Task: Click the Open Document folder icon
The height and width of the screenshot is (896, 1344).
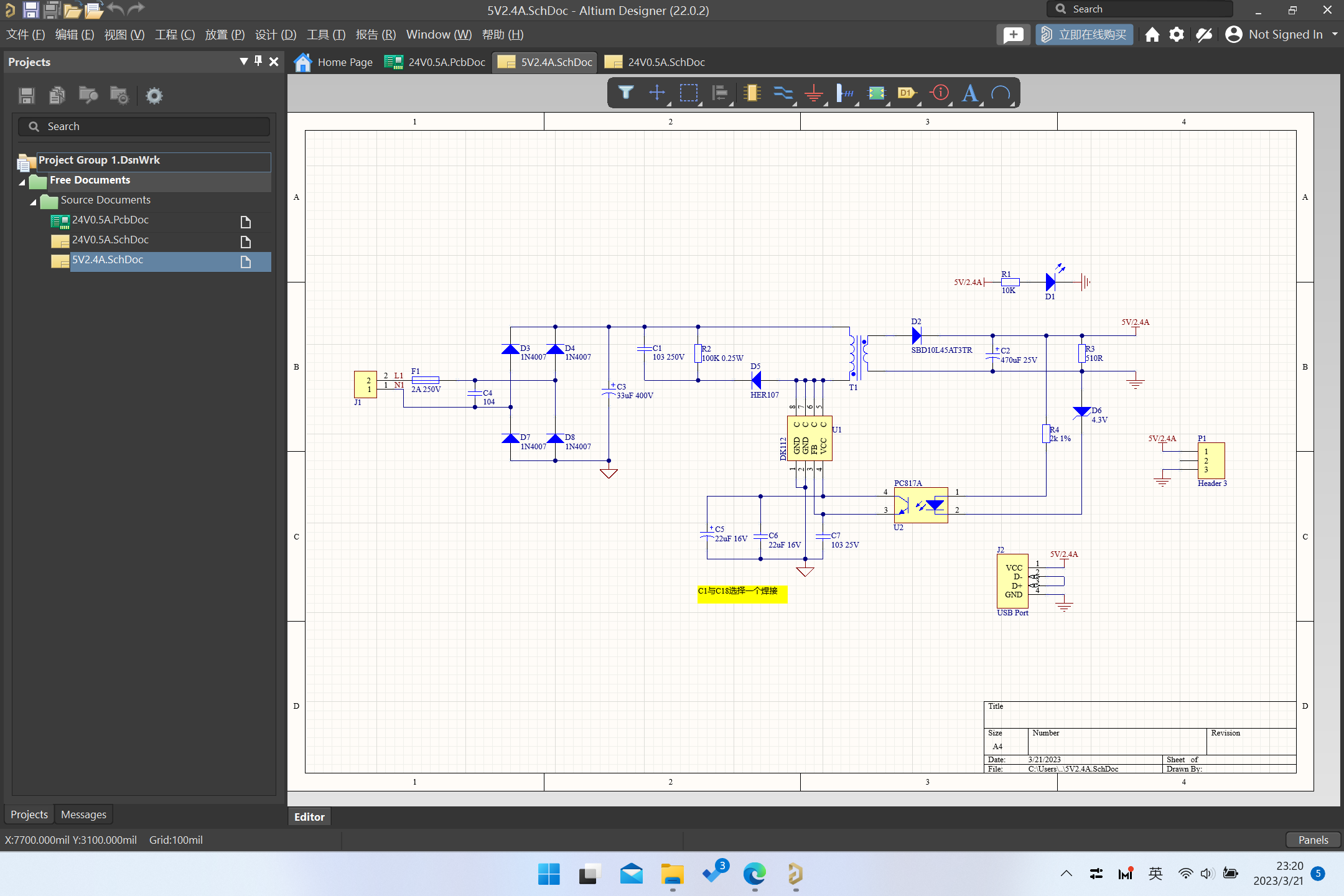Action: click(73, 10)
